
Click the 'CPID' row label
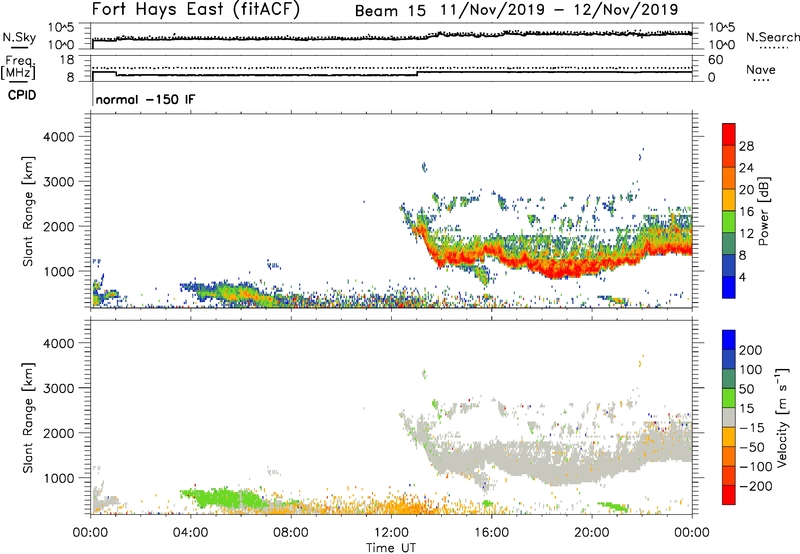pyautogui.click(x=22, y=95)
